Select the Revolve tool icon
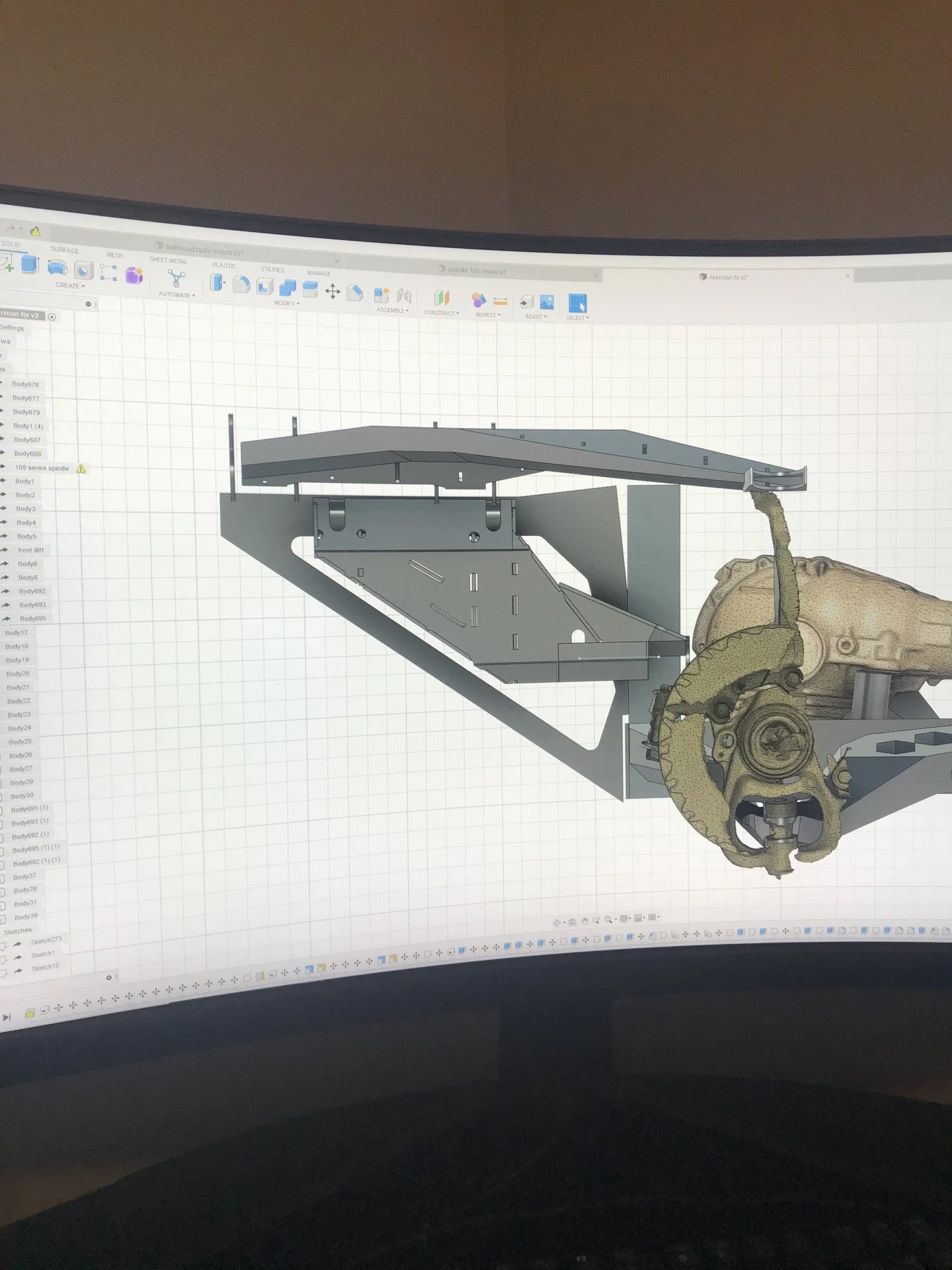 click(x=58, y=268)
